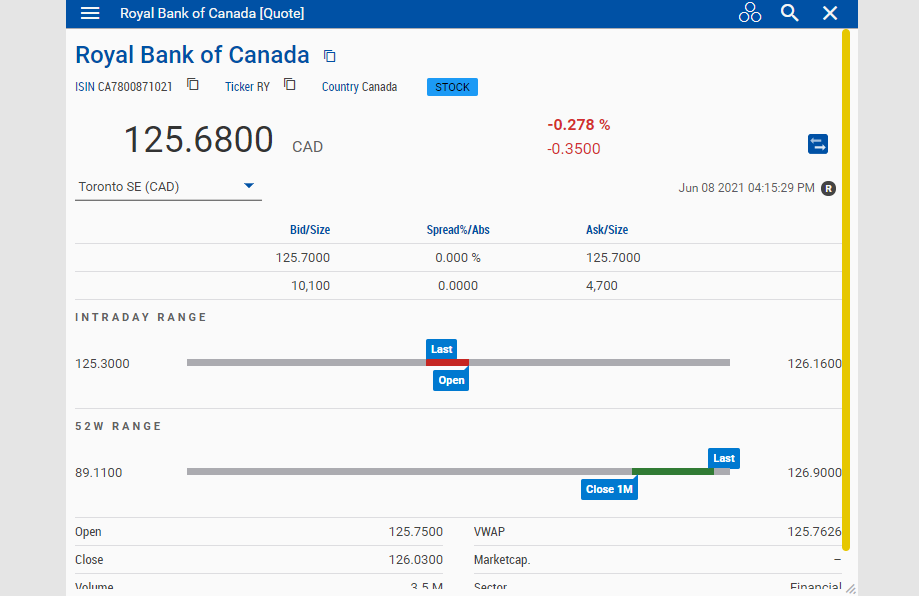Click the resize grip at window corner
This screenshot has height=596, width=919.
click(851, 589)
